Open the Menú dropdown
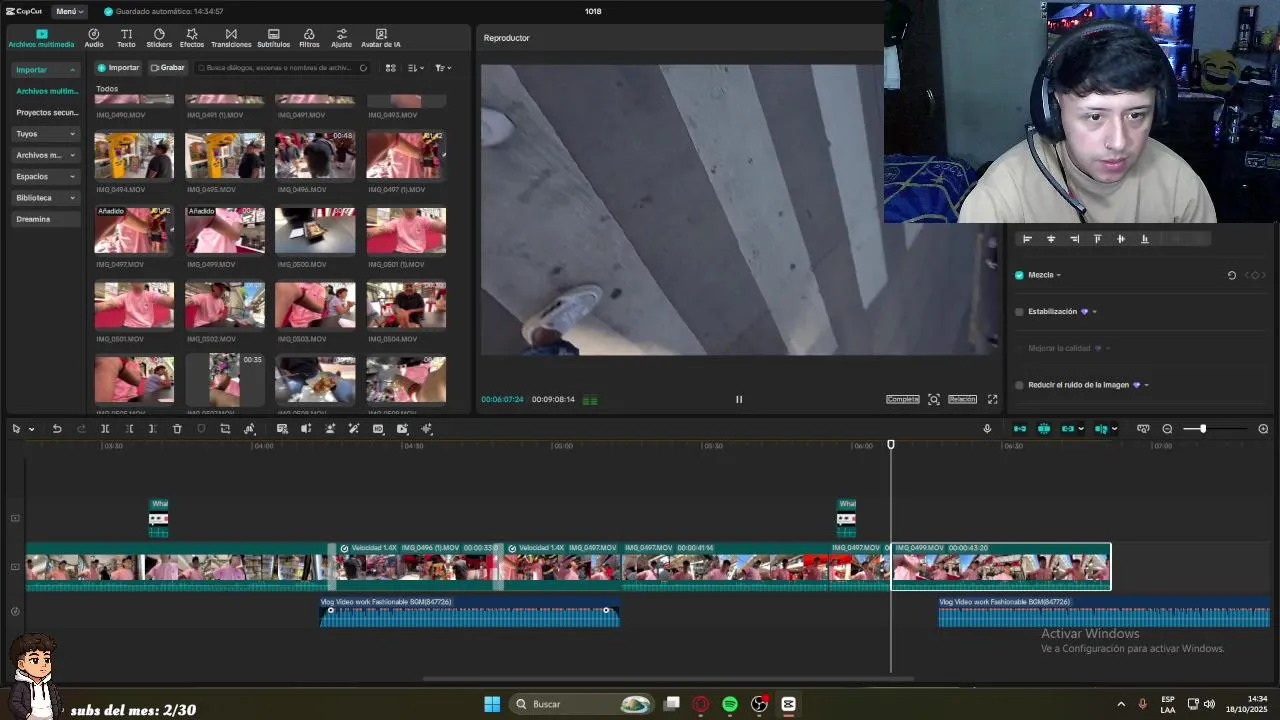 click(x=69, y=11)
